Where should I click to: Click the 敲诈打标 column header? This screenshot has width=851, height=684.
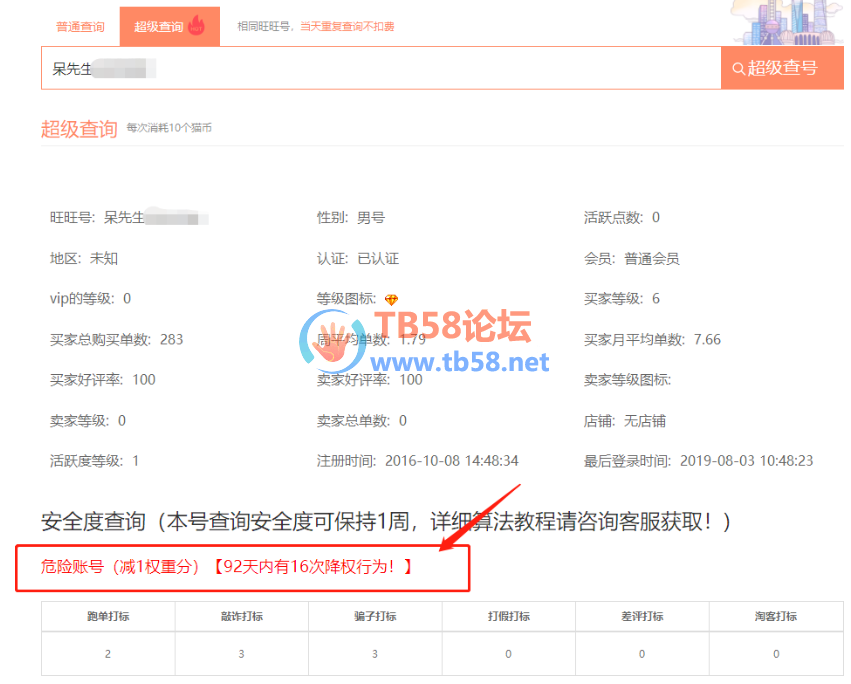[x=241, y=616]
